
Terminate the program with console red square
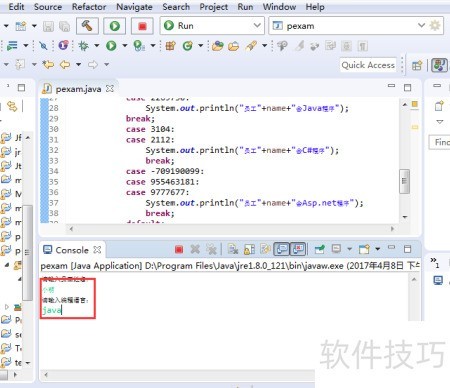click(x=179, y=249)
